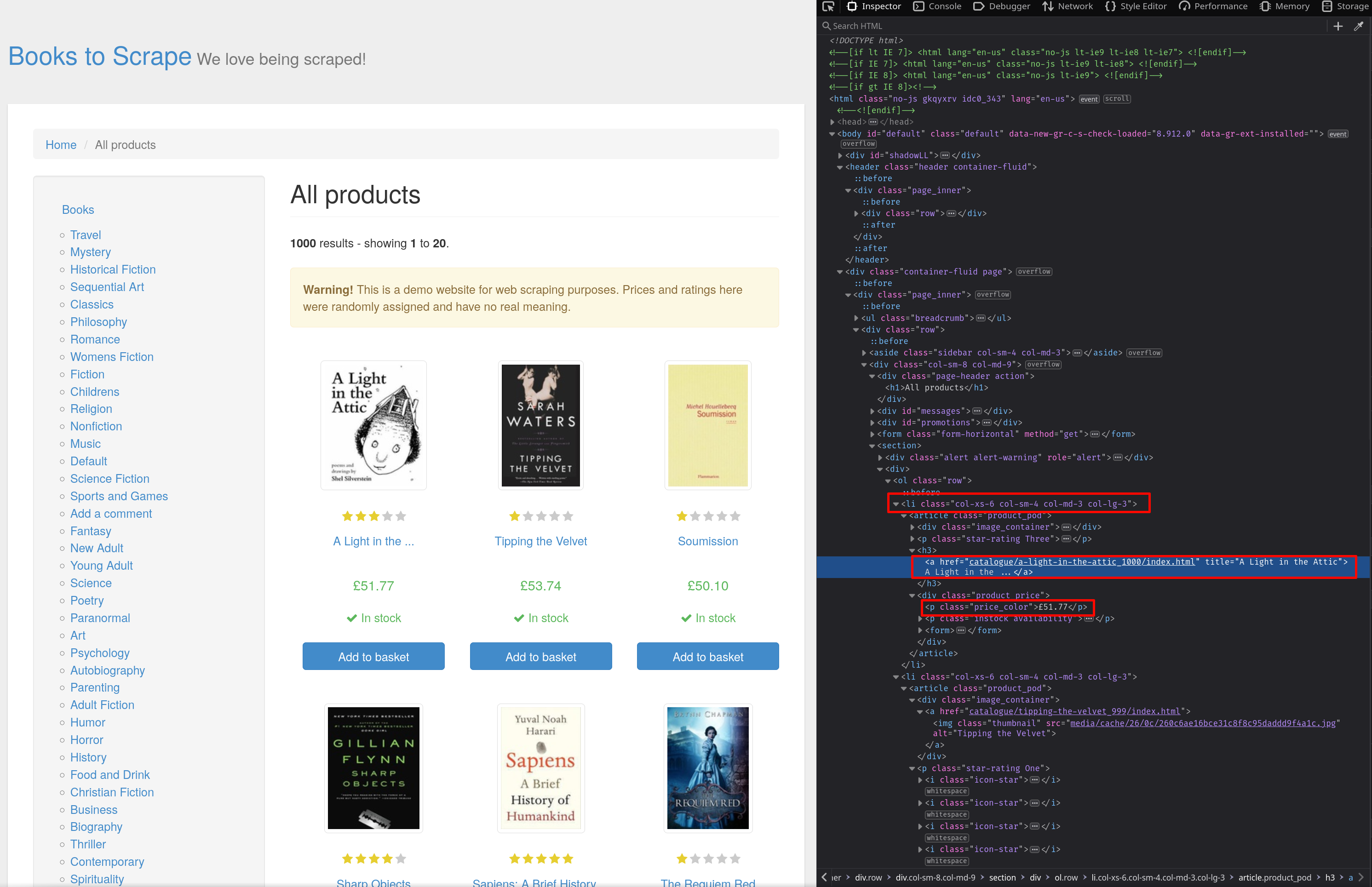1372x887 pixels.
Task: Expand the aside sidebar col-sm-4 node
Action: point(864,353)
